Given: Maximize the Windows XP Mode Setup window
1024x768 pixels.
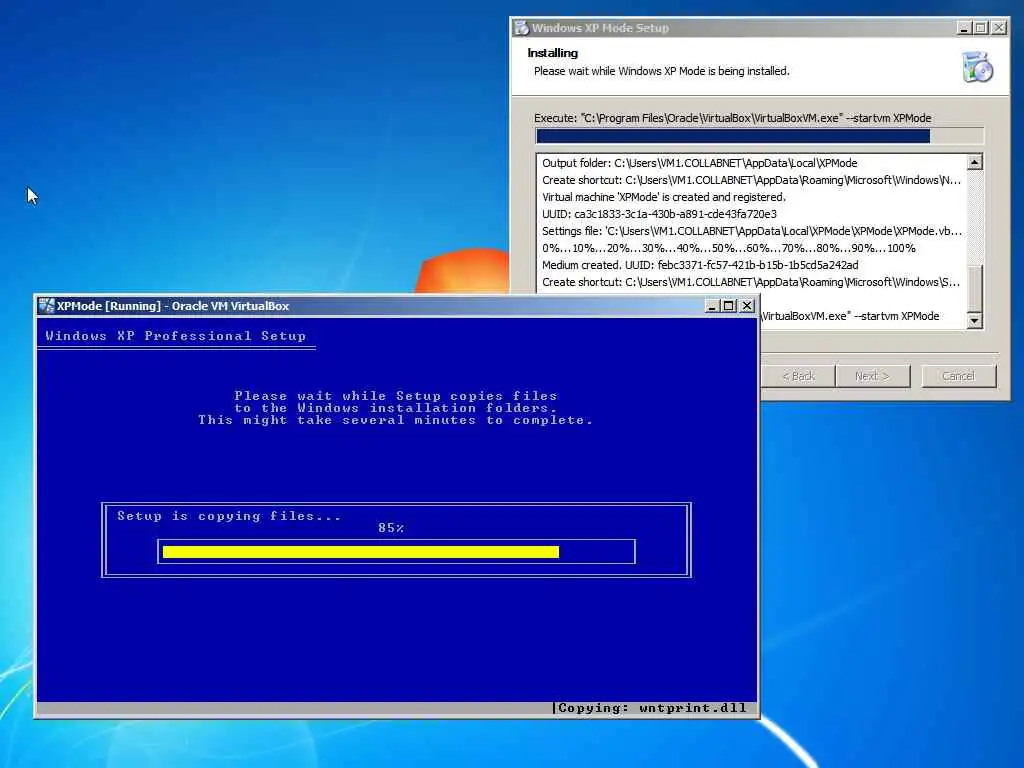Looking at the screenshot, I should point(980,28).
